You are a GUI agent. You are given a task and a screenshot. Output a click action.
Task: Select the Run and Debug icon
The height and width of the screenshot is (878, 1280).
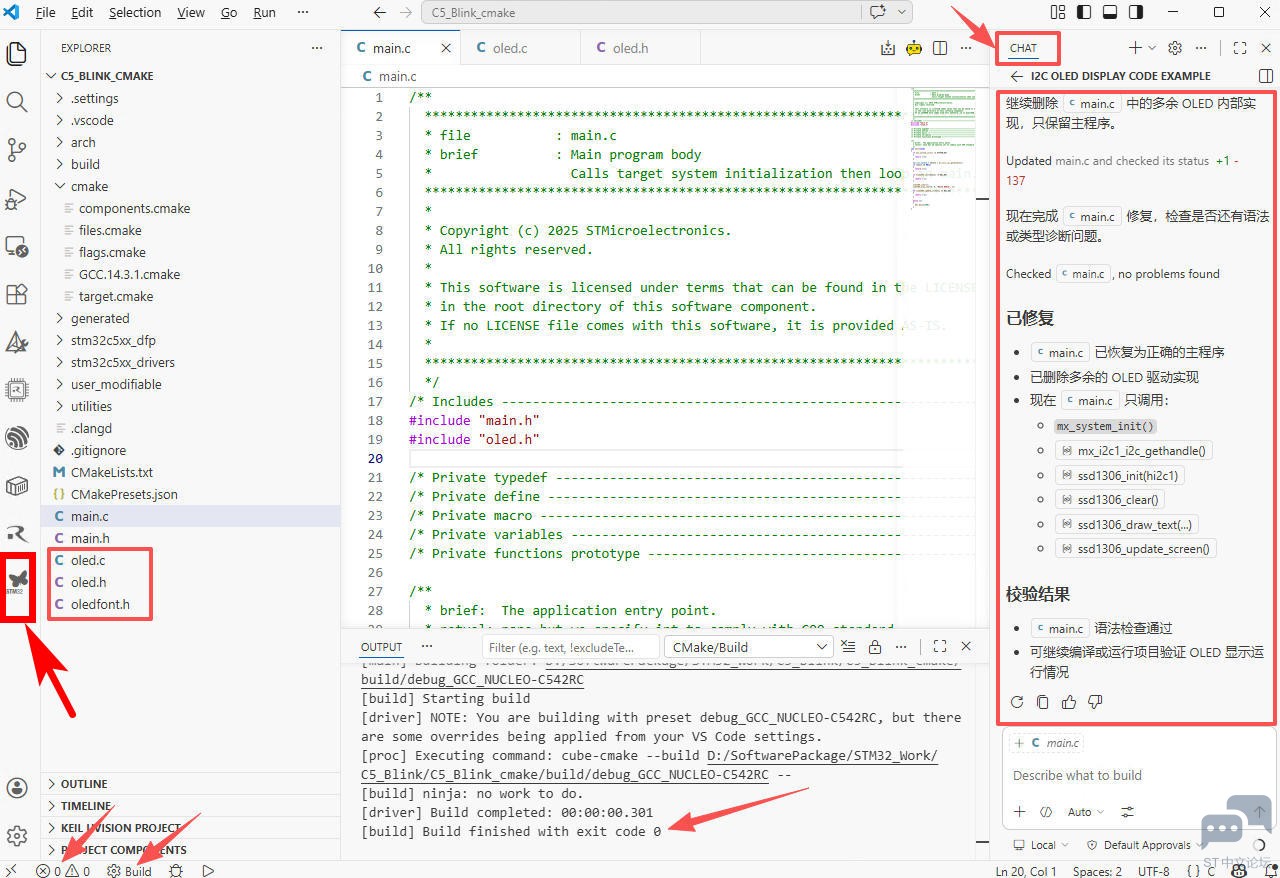[x=17, y=198]
